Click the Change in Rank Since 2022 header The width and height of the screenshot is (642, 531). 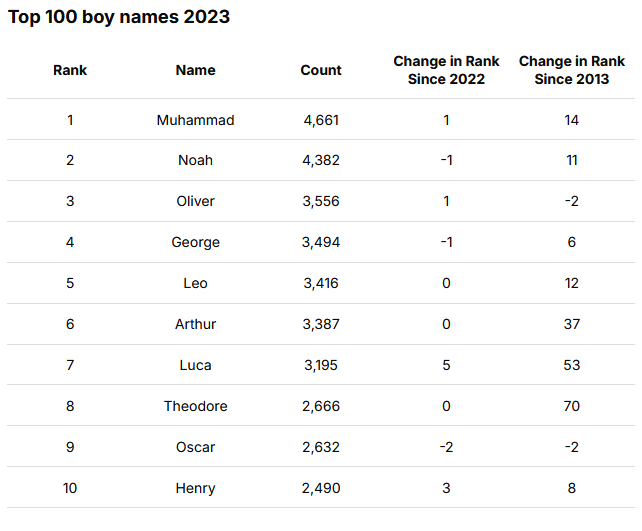(446, 70)
